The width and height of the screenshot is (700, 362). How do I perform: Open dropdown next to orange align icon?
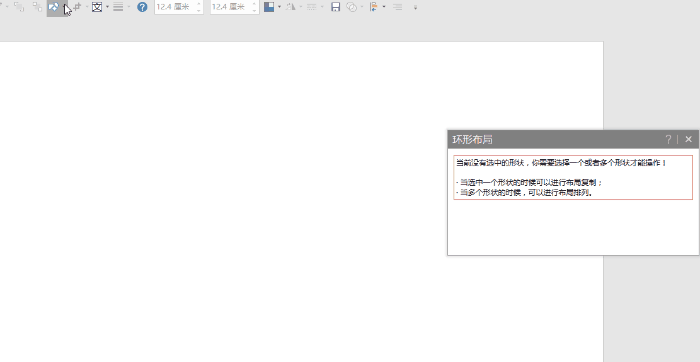pos(384,7)
